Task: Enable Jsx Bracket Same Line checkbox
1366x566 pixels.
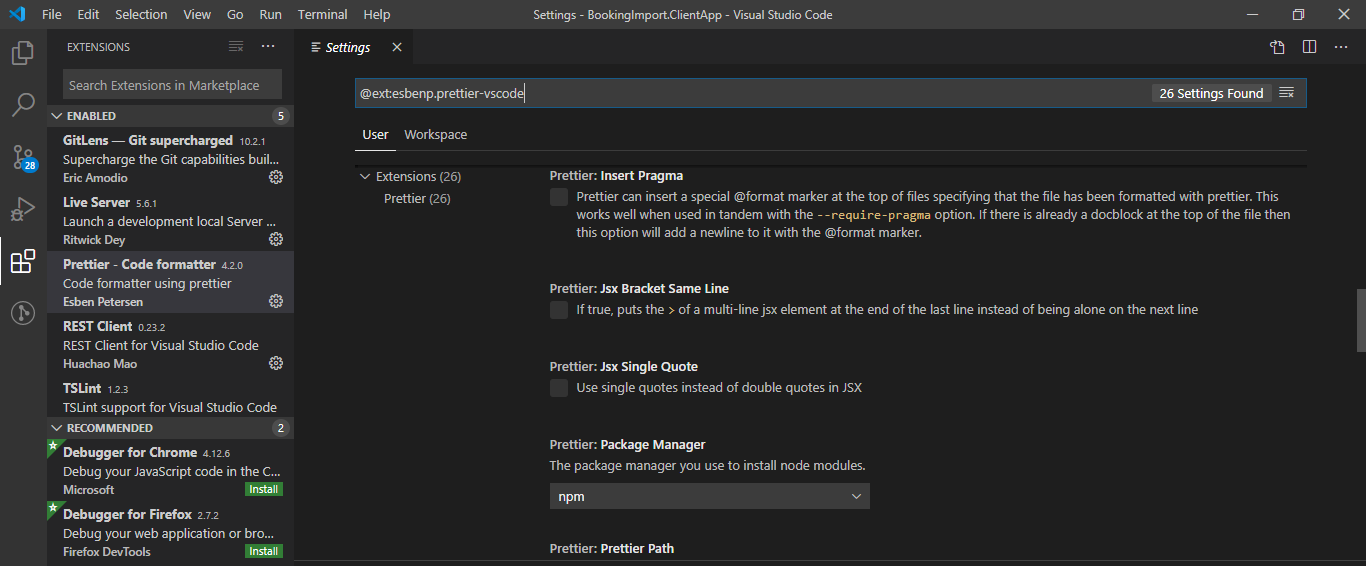Action: coord(559,310)
